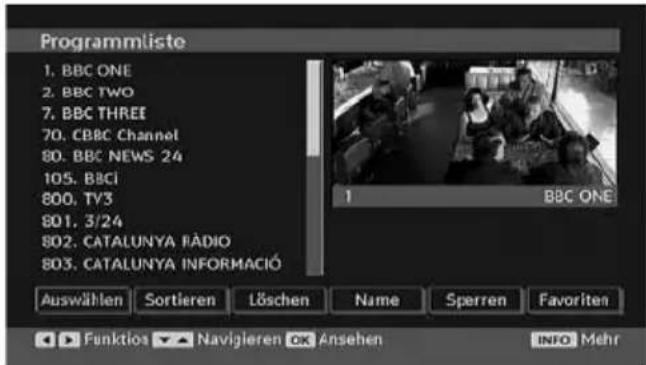This screenshot has height=365, width=646.
Task: Select channel 802. CATALUNYA RÀDIO
Action: [136, 242]
